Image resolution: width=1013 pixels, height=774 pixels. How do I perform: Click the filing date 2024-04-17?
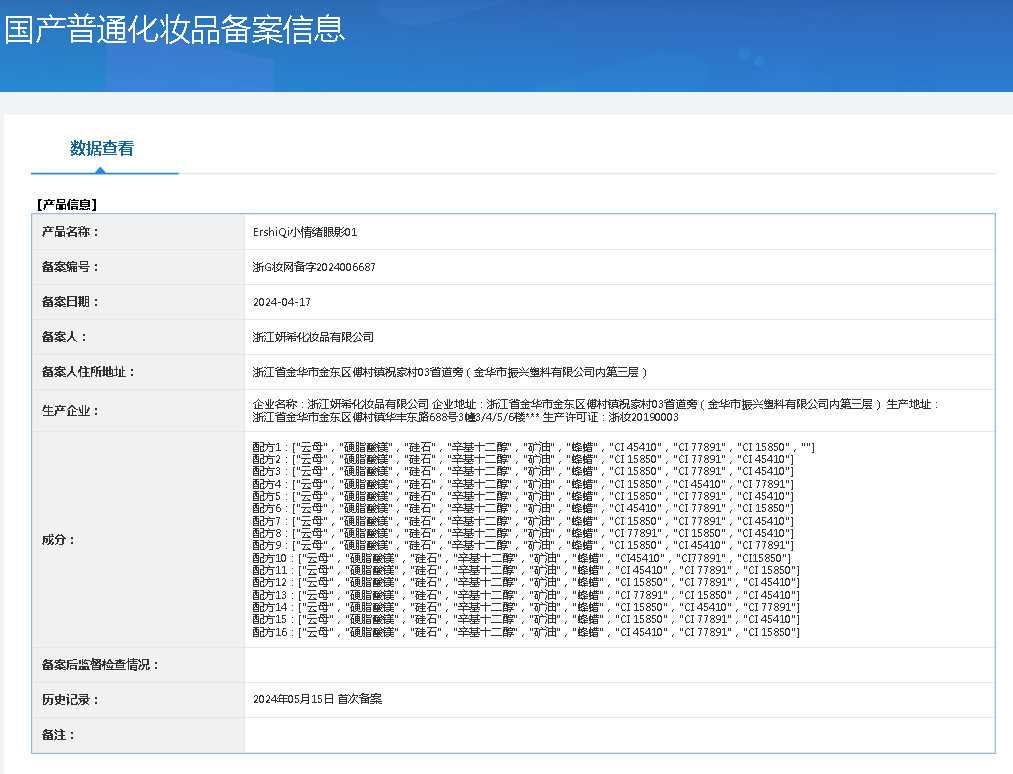pos(282,302)
